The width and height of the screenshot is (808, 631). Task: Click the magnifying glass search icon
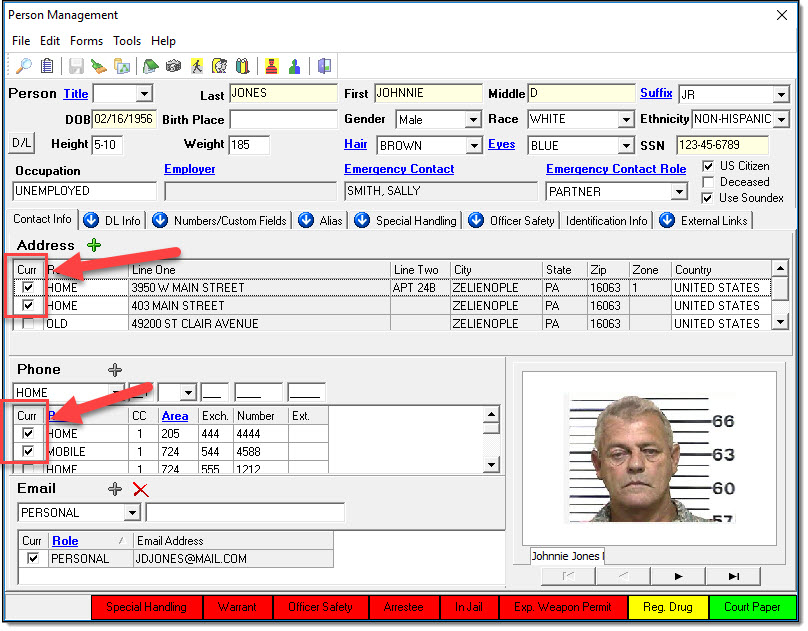click(23, 67)
